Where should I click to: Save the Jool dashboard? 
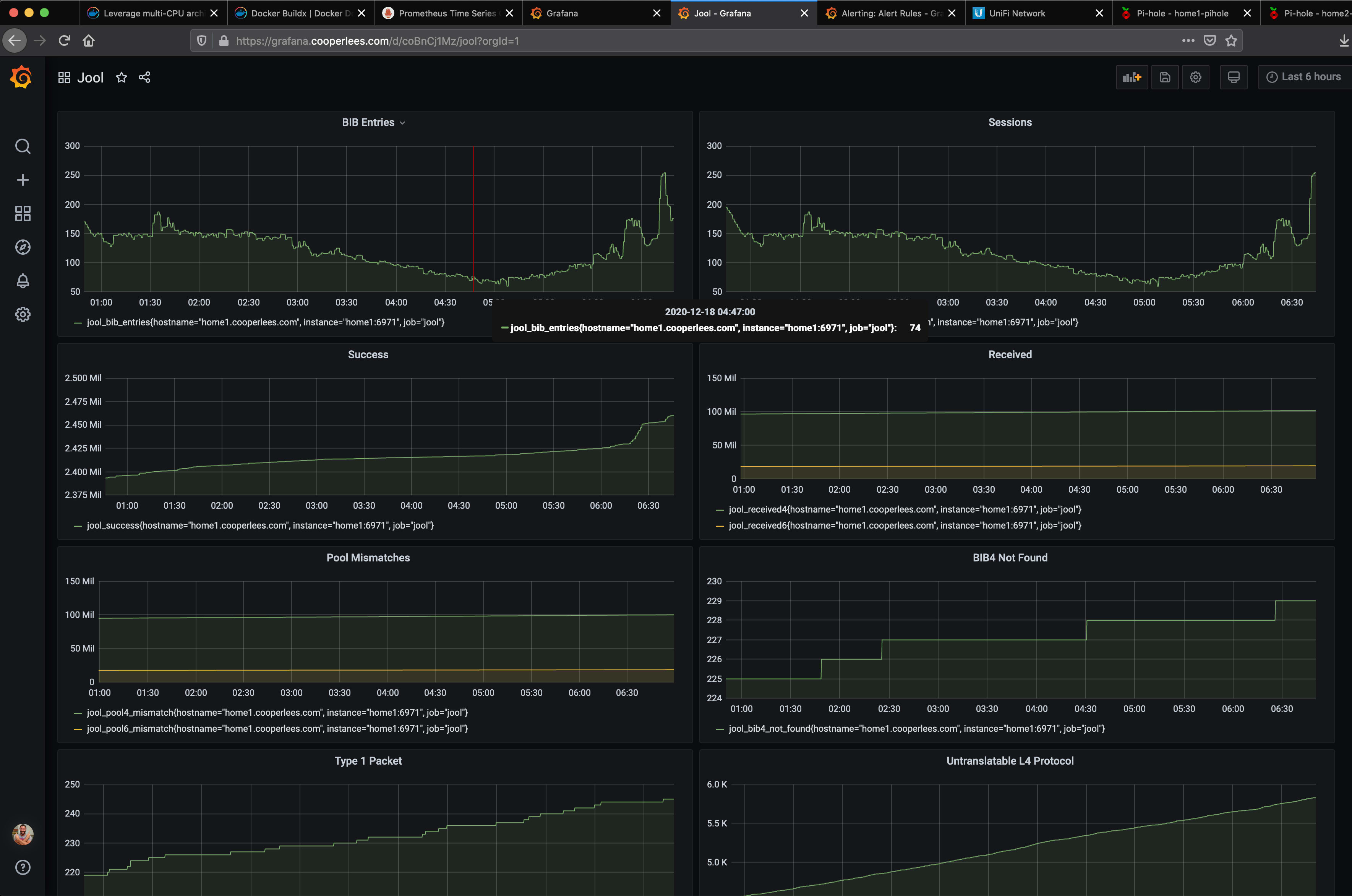tap(1165, 76)
